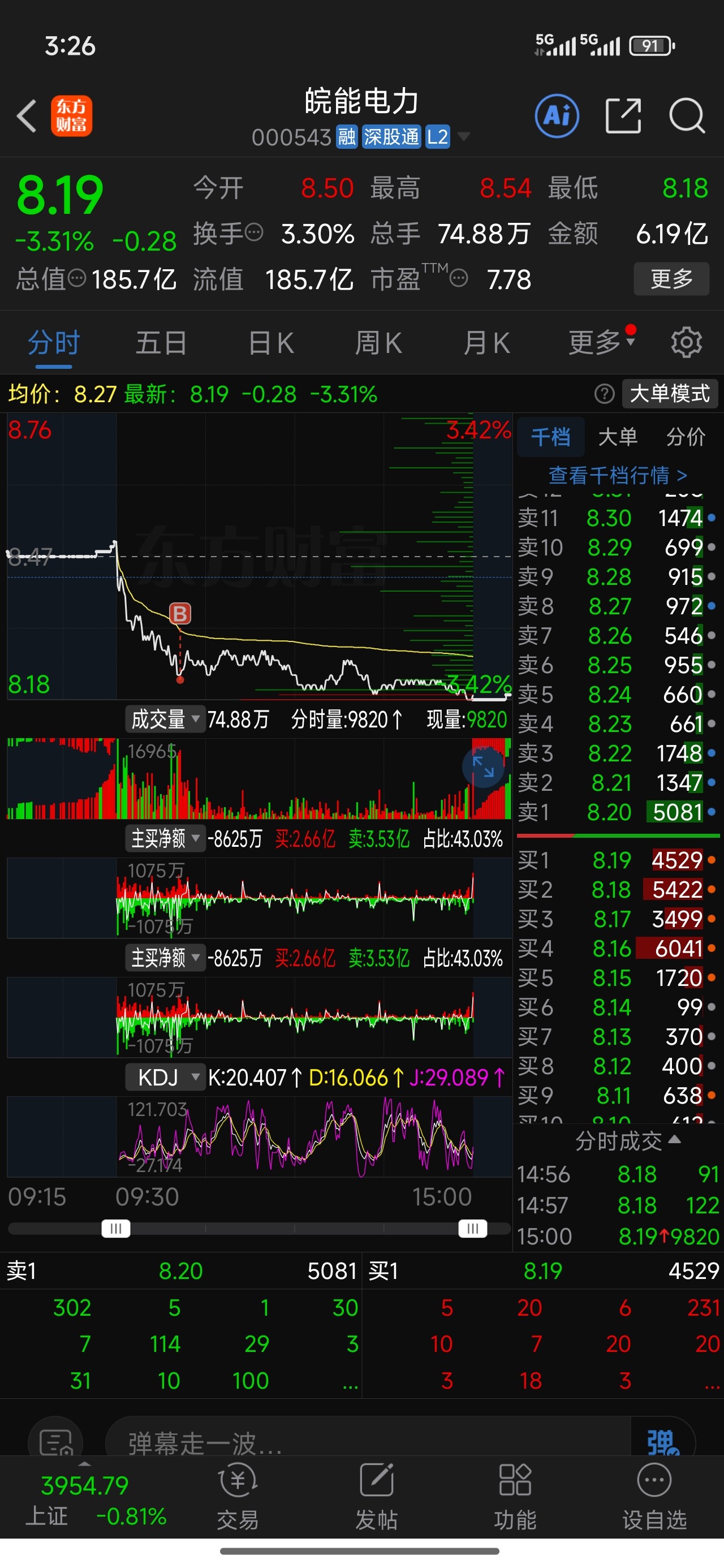This screenshot has height=1568, width=724.
Task: Tap the help question mark beside 大单模式
Action: pyautogui.click(x=604, y=394)
